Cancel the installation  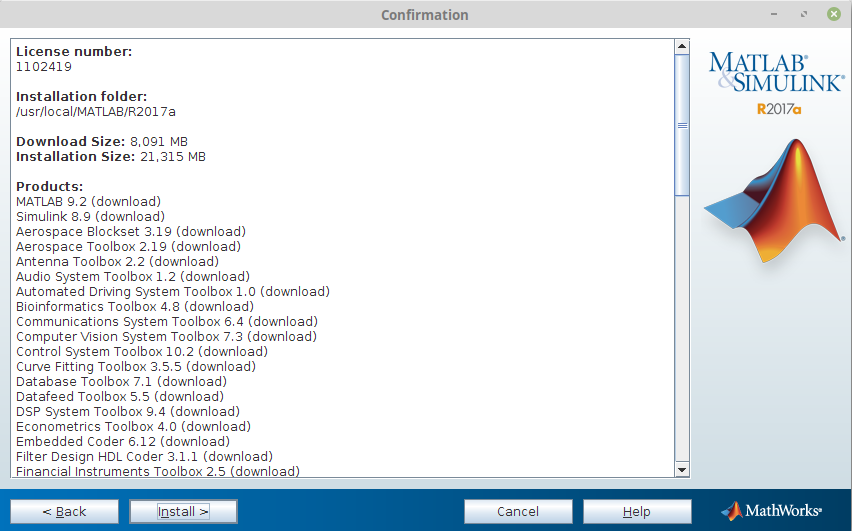pyautogui.click(x=518, y=511)
